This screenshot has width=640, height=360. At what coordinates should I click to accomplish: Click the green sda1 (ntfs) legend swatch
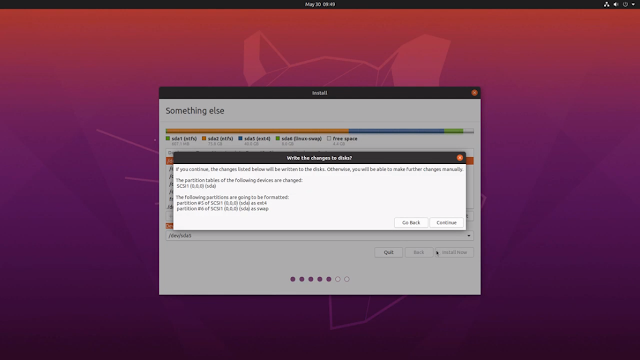click(168, 138)
